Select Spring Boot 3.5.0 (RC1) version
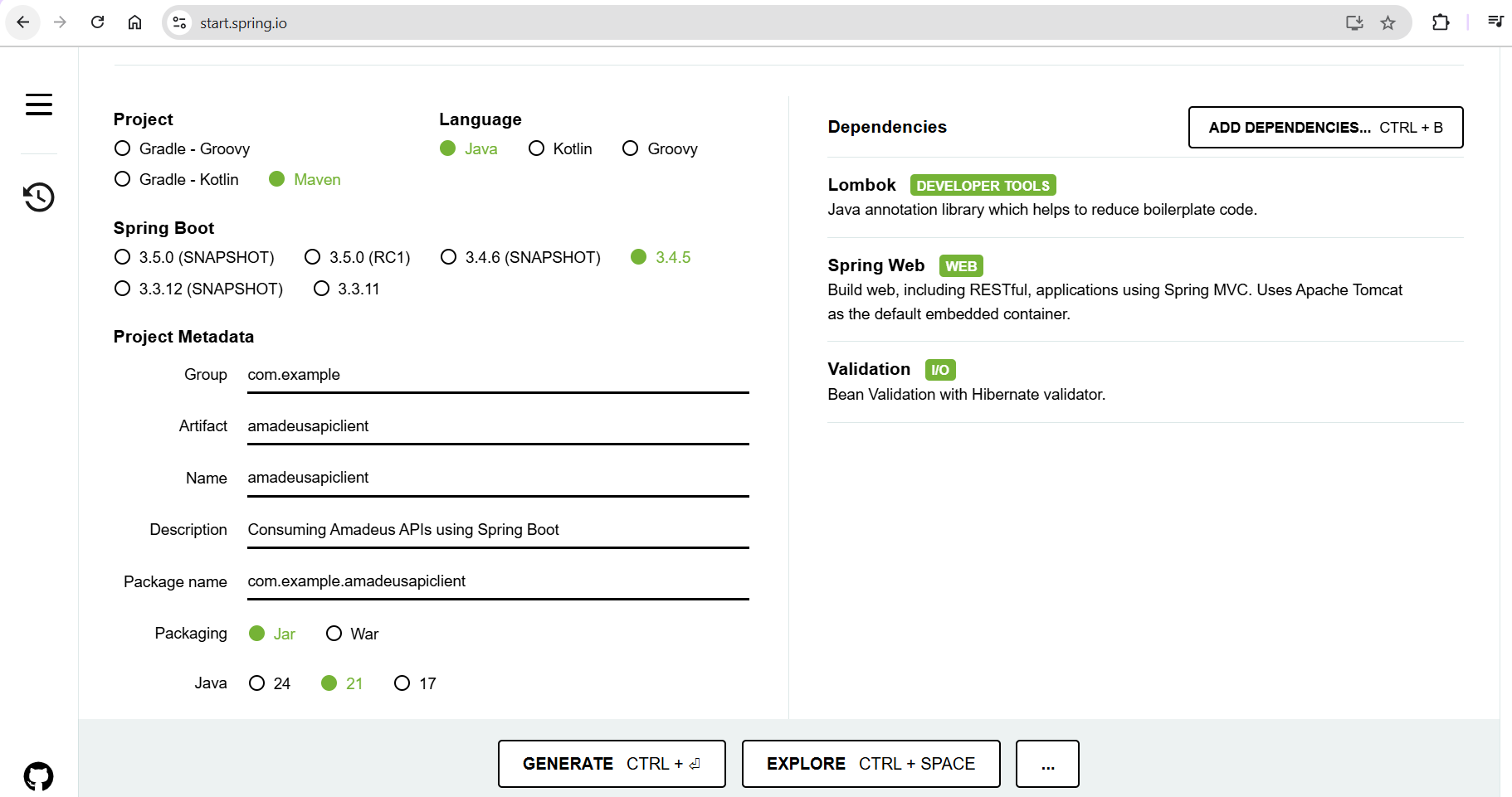 (x=313, y=257)
